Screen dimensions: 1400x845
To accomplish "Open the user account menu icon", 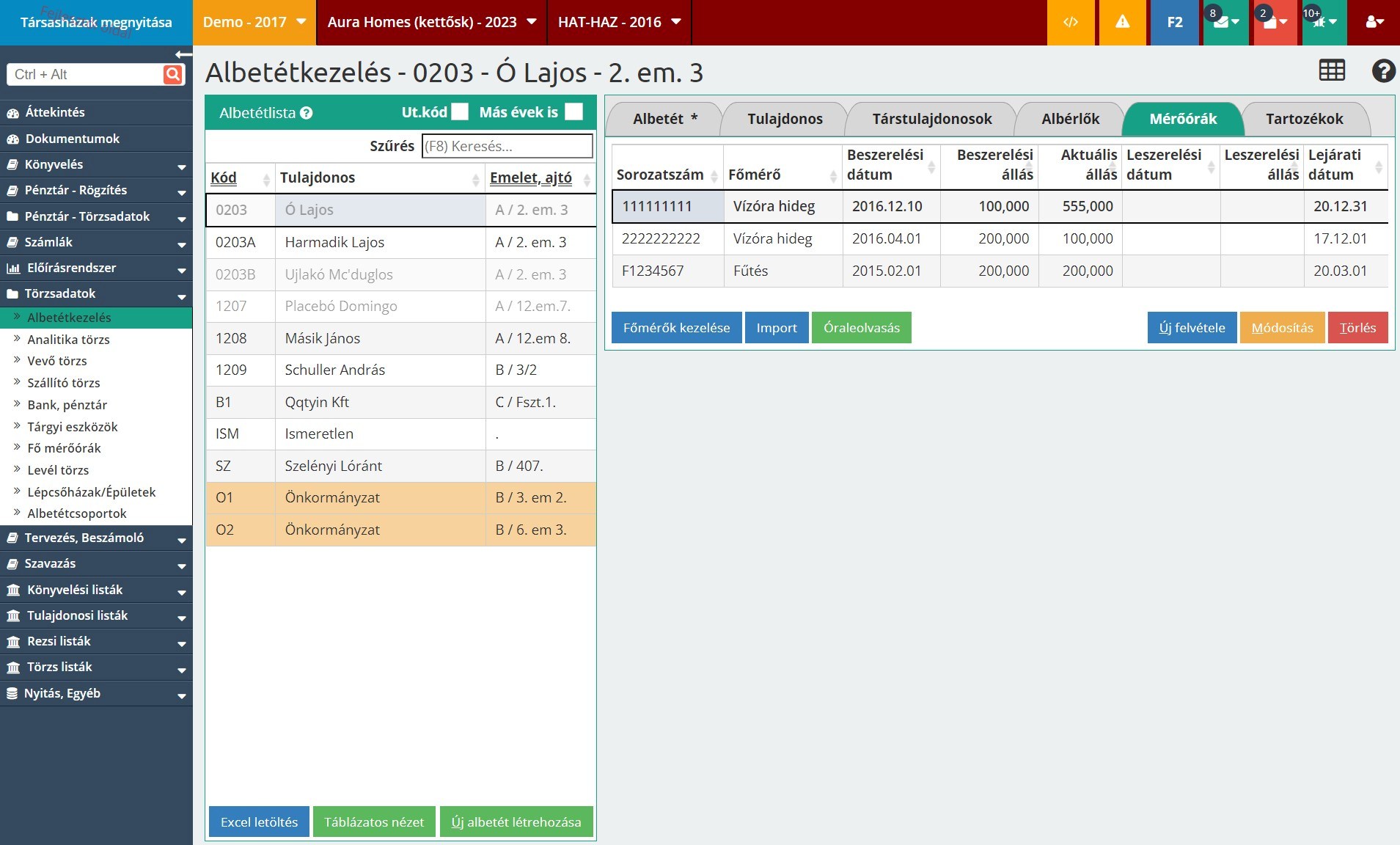I will point(1374,22).
